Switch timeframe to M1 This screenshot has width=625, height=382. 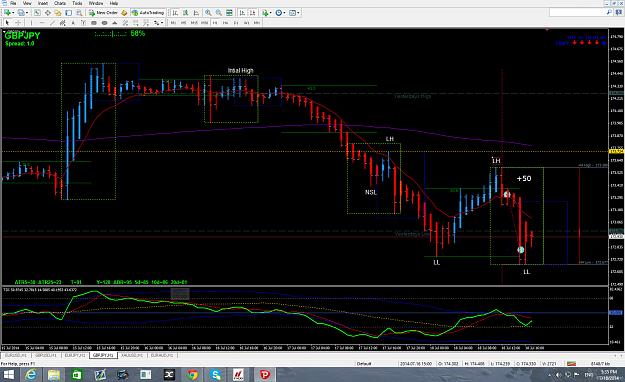pyautogui.click(x=173, y=23)
